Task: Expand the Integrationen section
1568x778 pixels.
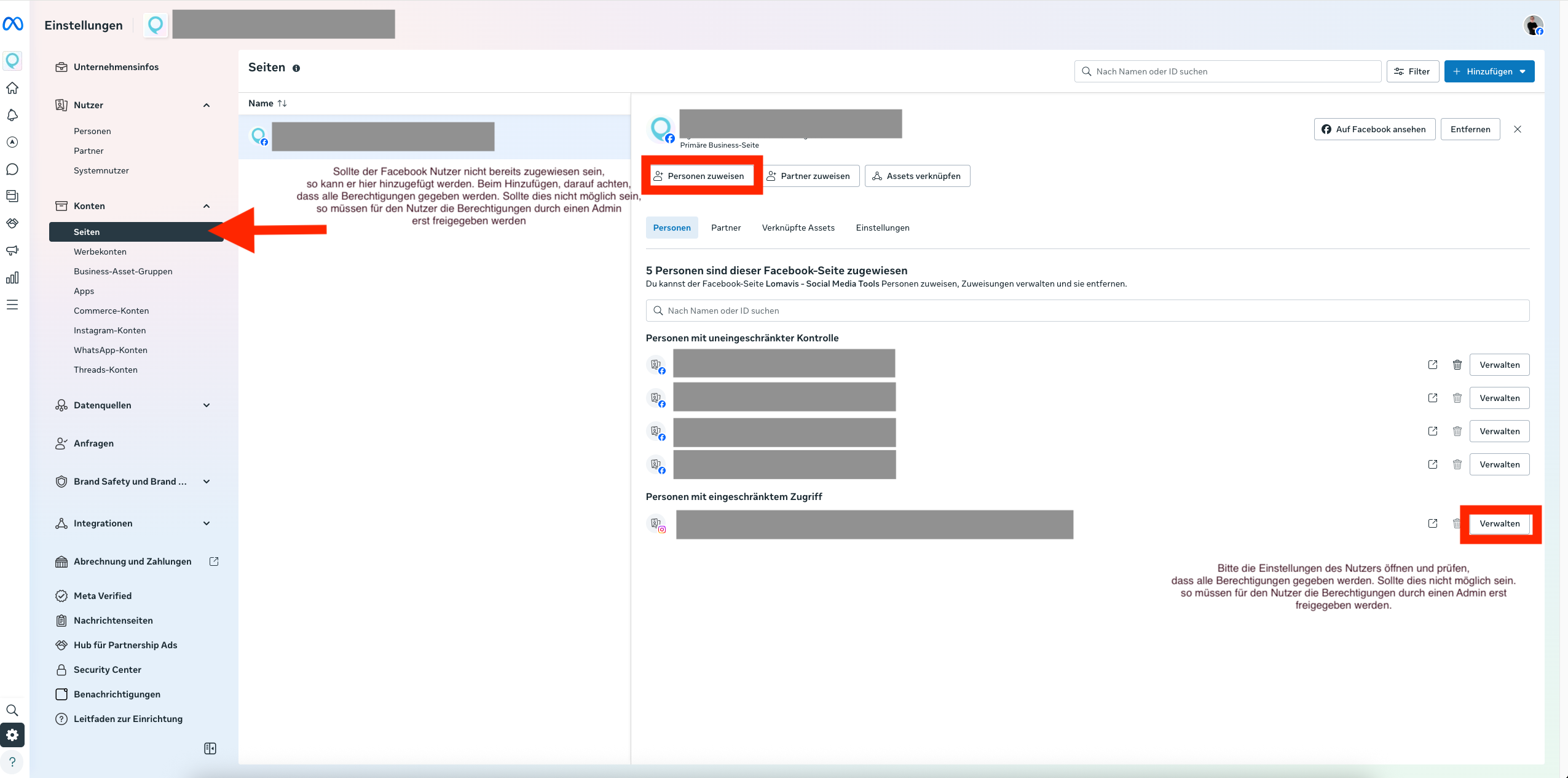Action: 207,523
